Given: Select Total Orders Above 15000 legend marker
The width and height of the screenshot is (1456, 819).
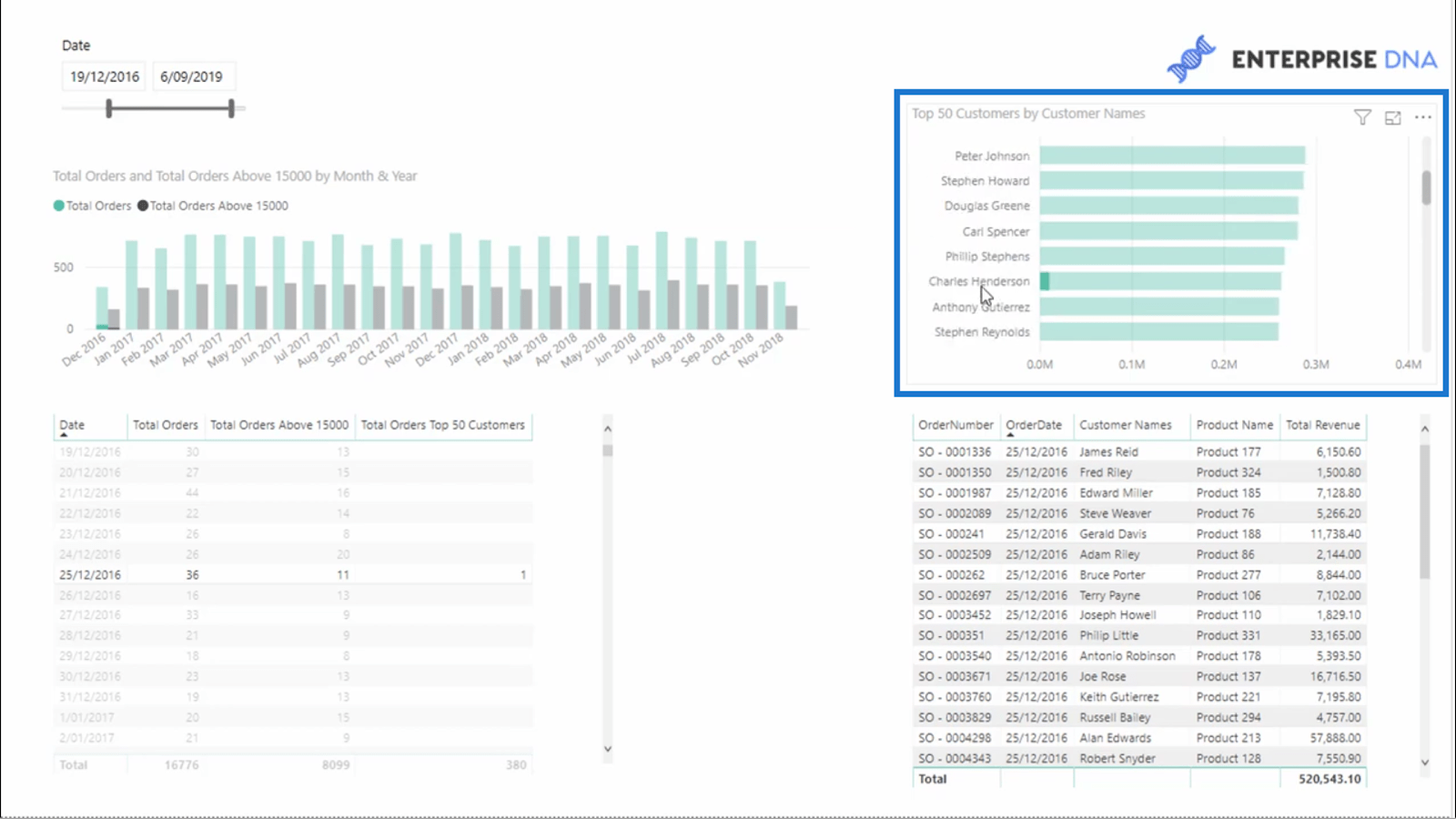Looking at the screenshot, I should coord(143,206).
